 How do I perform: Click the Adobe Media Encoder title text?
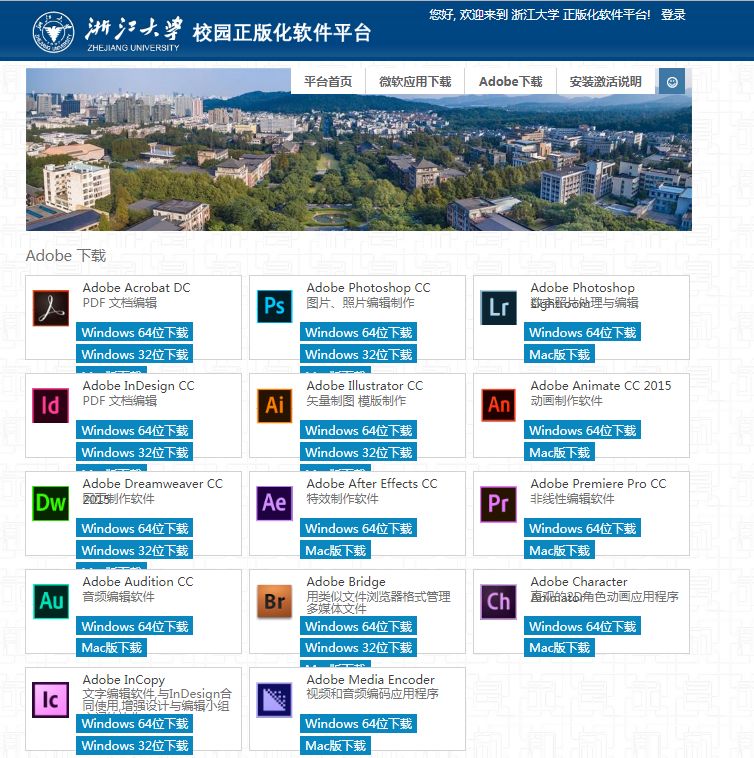click(371, 679)
